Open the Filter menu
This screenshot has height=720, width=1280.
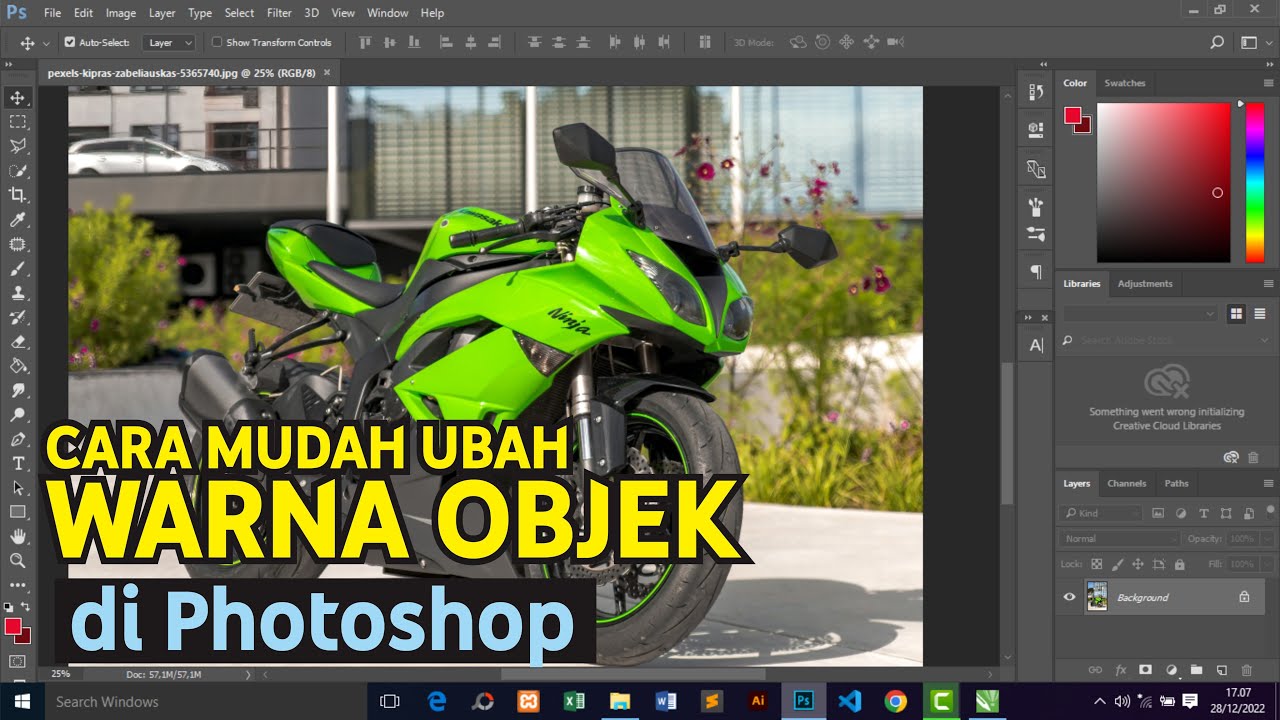pos(279,13)
